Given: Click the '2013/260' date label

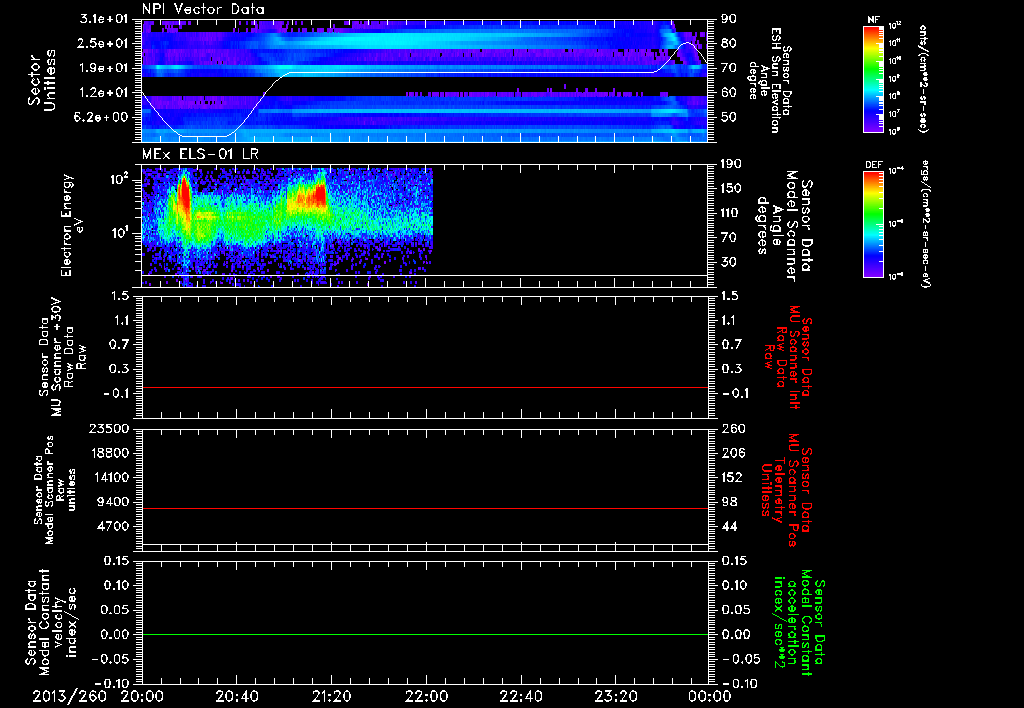Looking at the screenshot, I should click(x=69, y=696).
